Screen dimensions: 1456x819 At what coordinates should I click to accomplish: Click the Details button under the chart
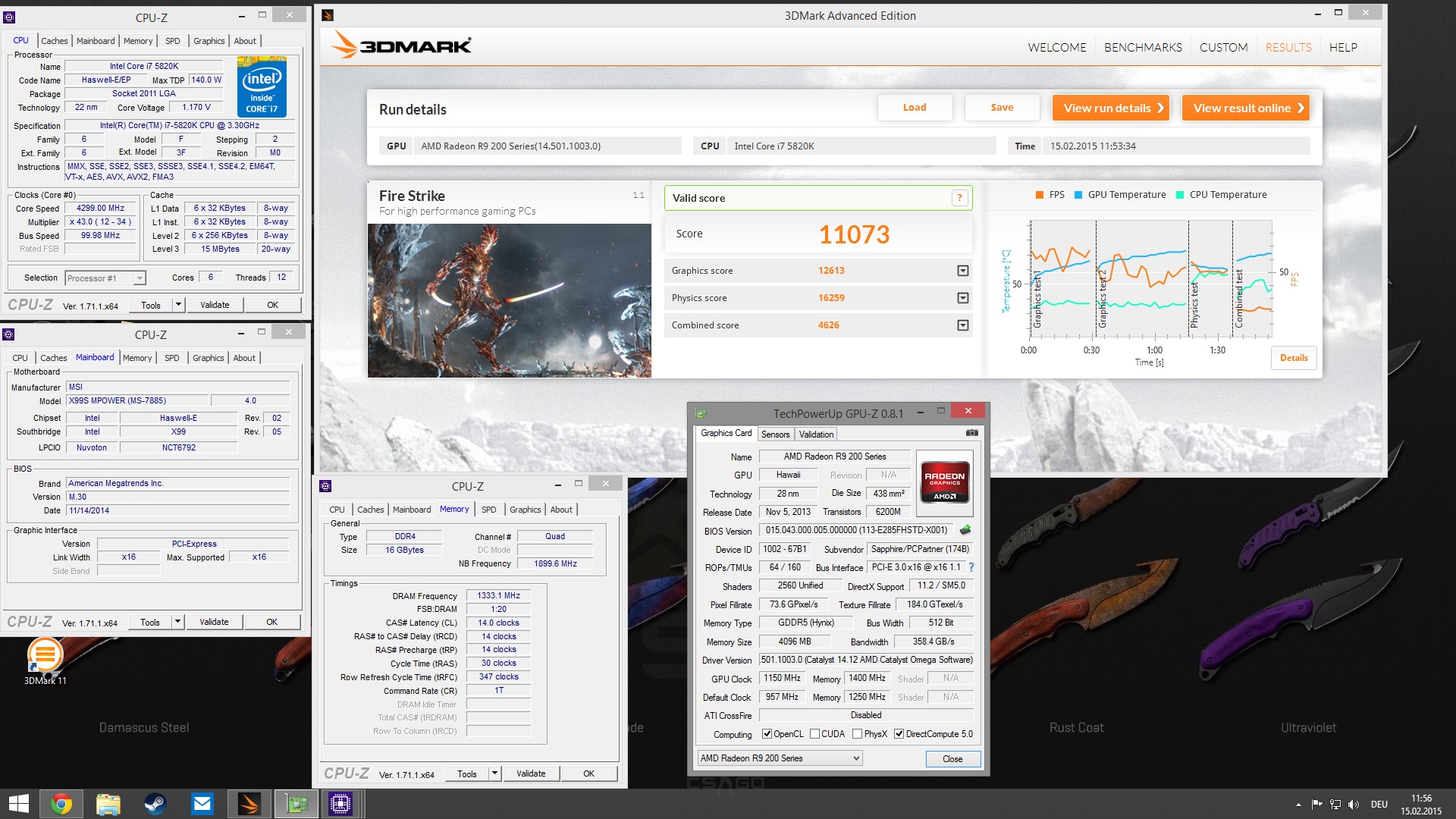pos(1293,358)
